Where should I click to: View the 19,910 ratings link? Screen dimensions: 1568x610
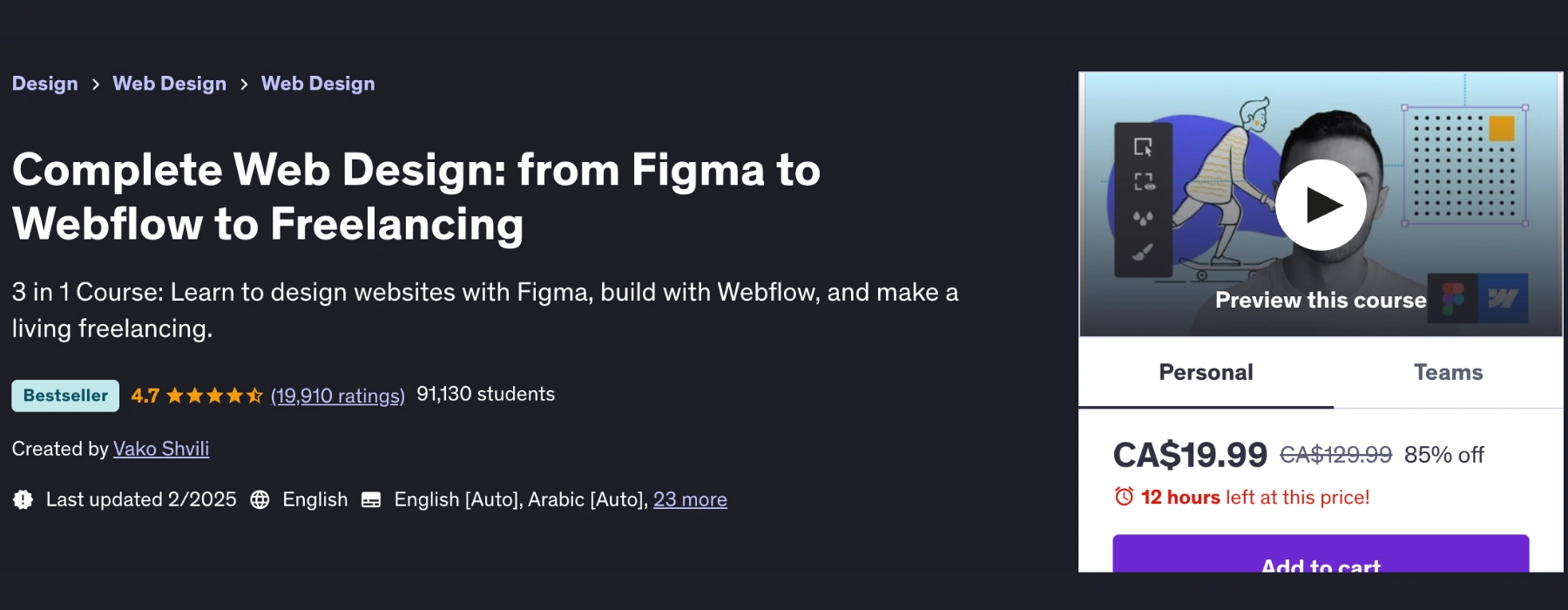pyautogui.click(x=338, y=396)
